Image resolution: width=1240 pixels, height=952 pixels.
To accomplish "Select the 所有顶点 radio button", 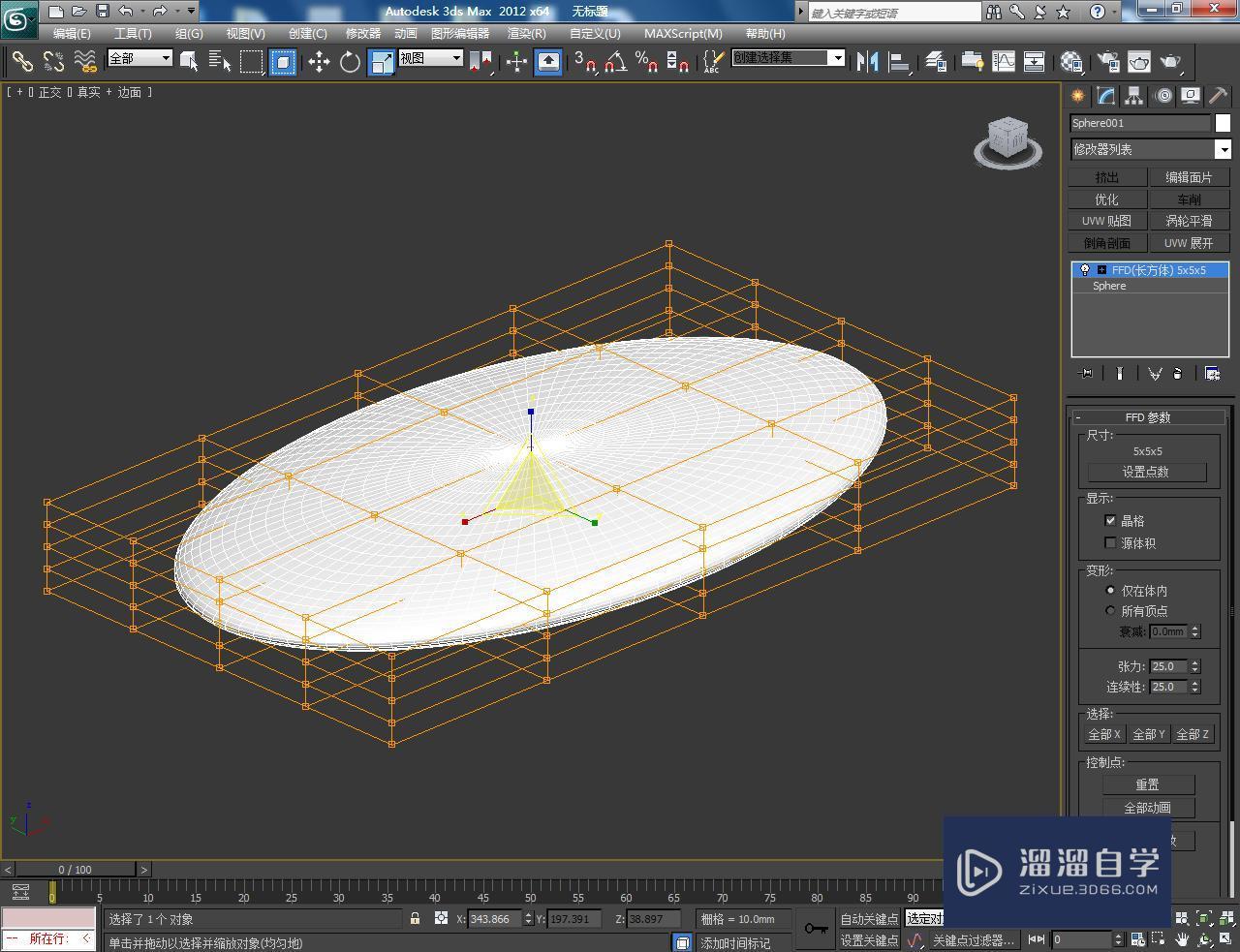I will click(1111, 610).
